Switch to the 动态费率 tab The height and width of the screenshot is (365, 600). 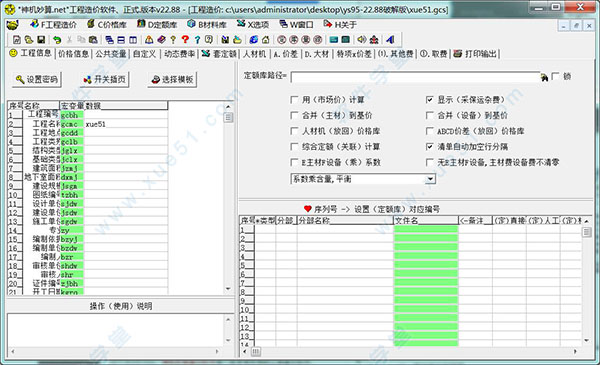(x=179, y=54)
